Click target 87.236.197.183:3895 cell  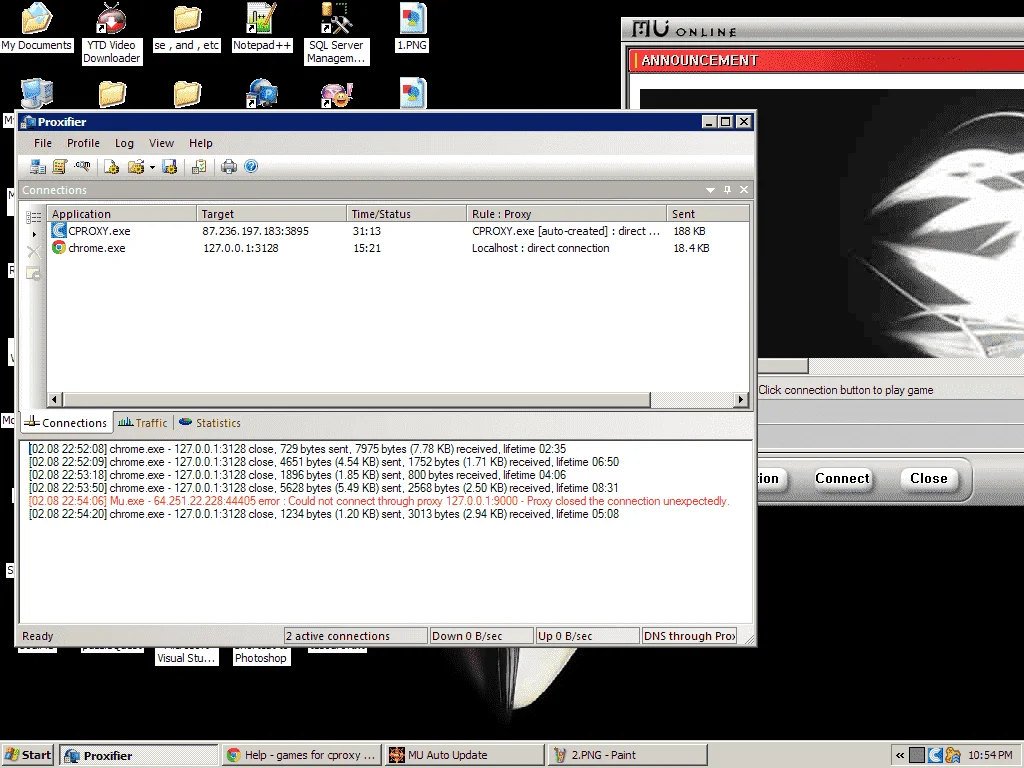pos(255,231)
